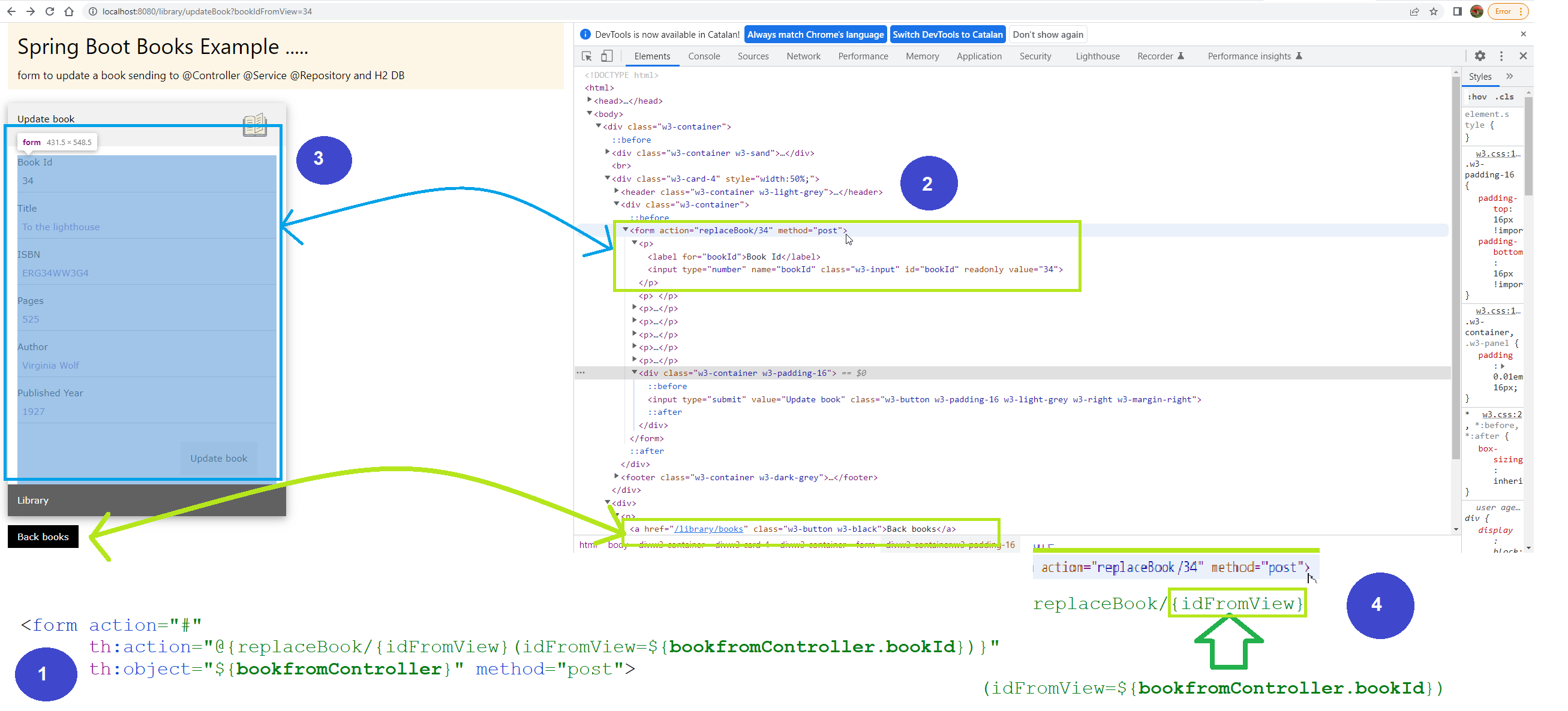Screen dimensions: 1568x711
Task: Expand the header w3-light-grey node
Action: (616, 191)
